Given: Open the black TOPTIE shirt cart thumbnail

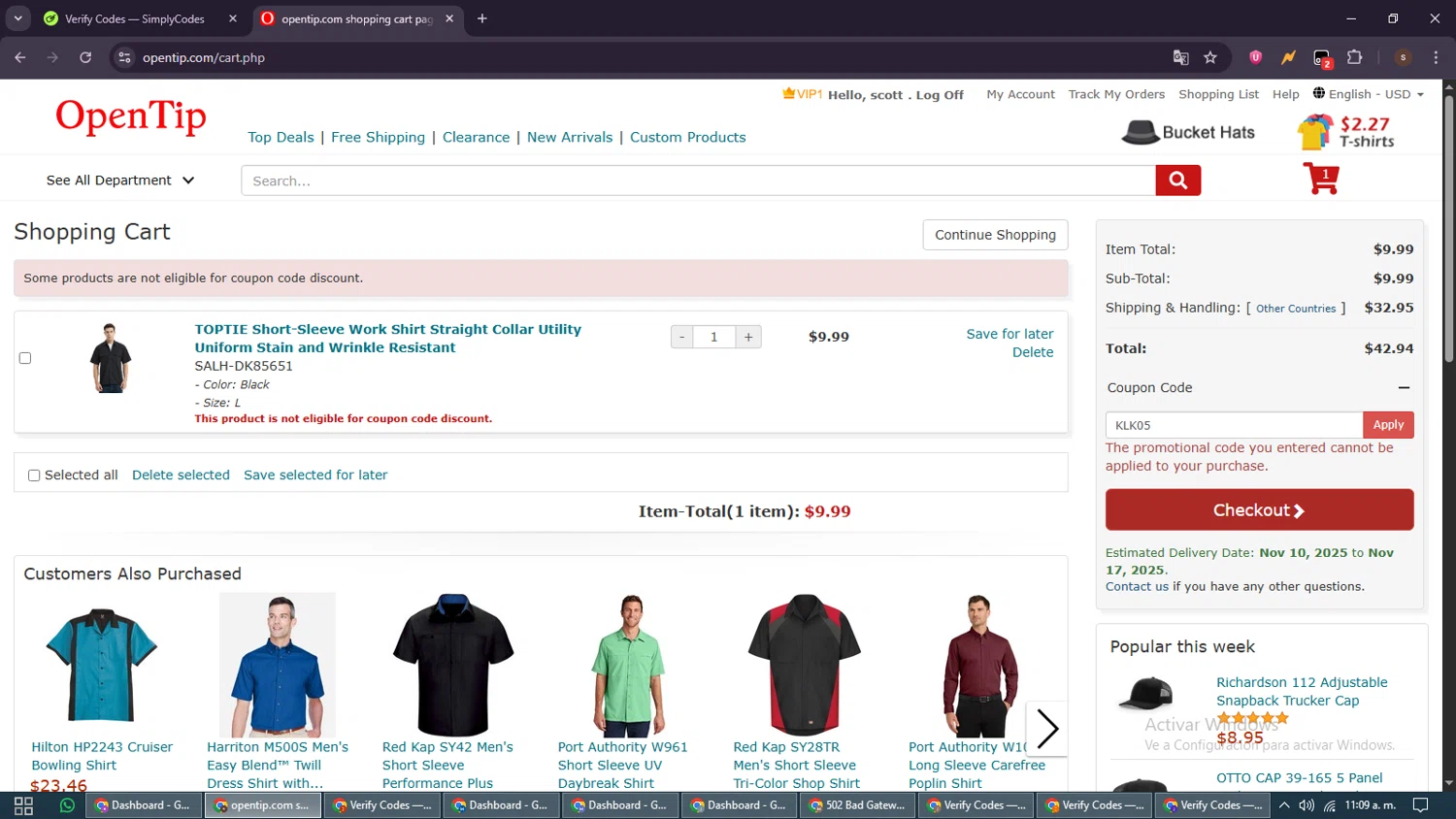Looking at the screenshot, I should pos(110,358).
